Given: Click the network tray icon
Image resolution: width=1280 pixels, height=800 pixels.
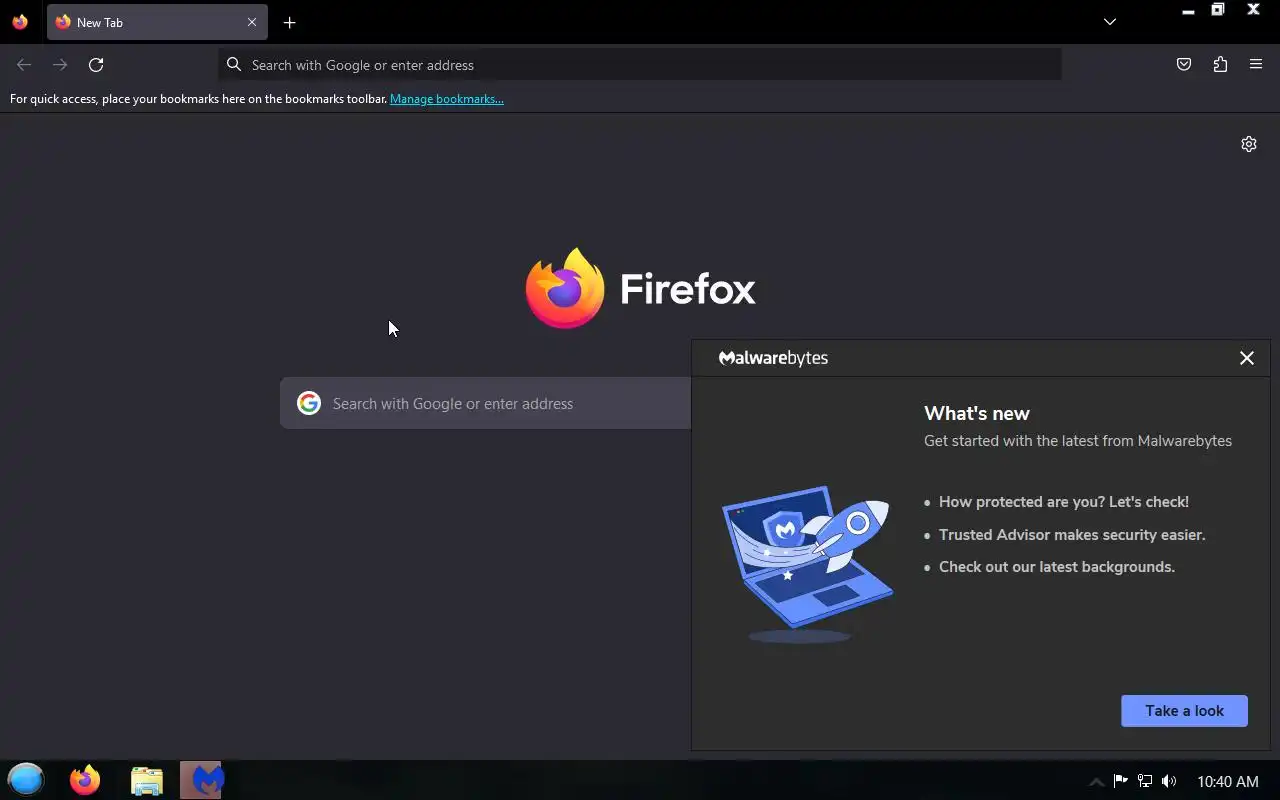Looking at the screenshot, I should [1145, 781].
